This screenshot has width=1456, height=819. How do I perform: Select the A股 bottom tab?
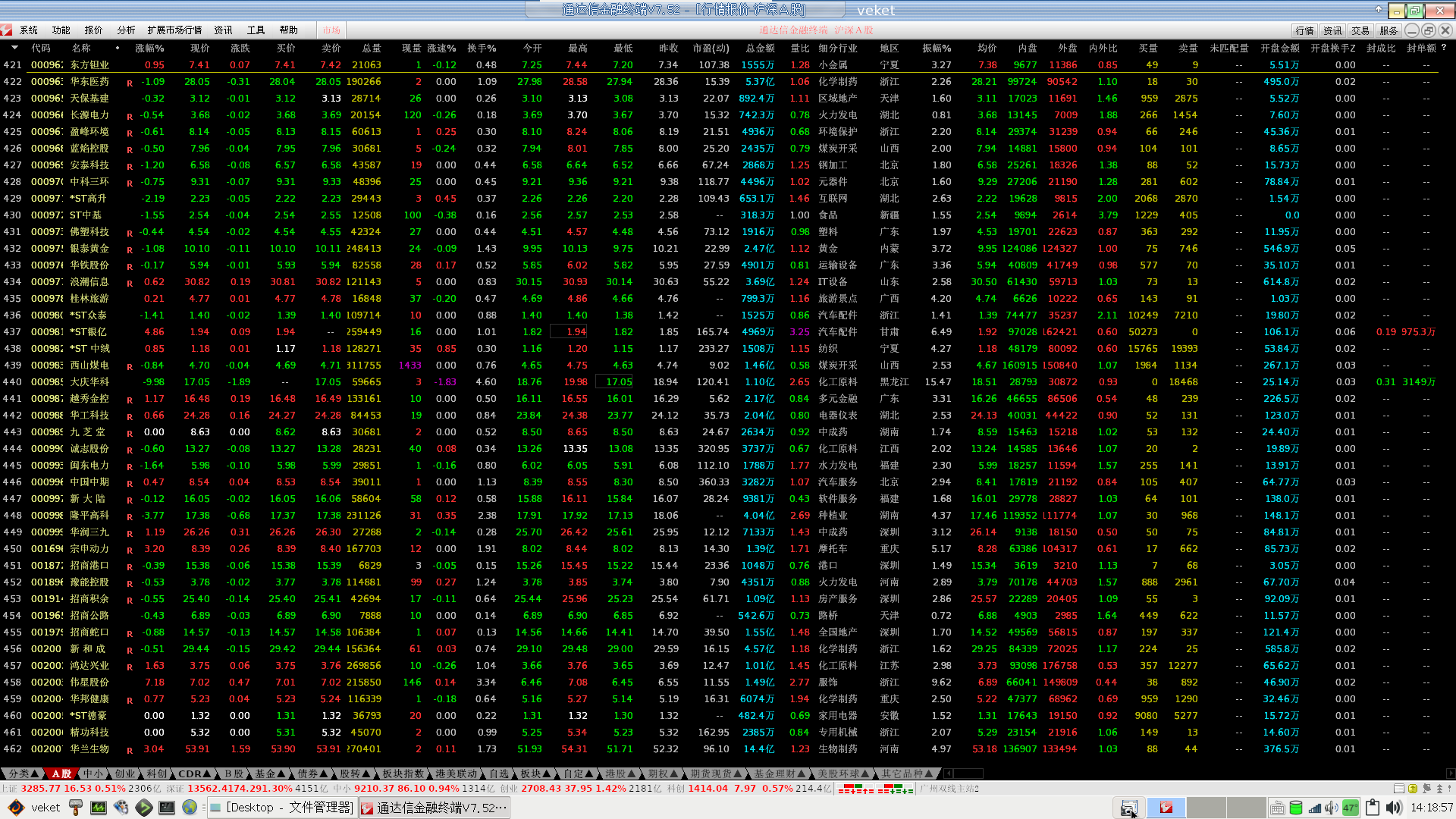tap(61, 773)
